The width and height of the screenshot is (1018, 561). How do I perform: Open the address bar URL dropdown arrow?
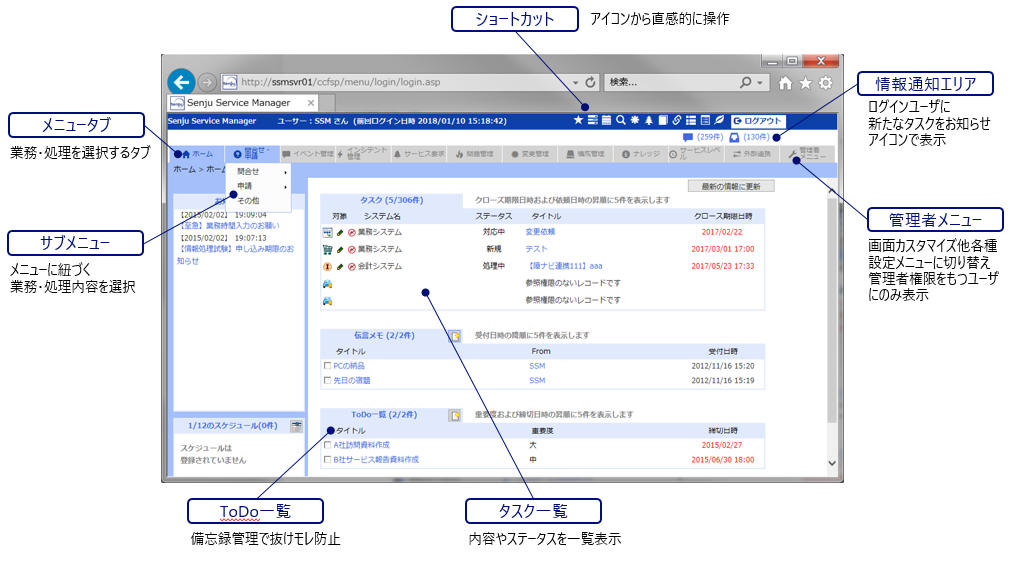(575, 82)
